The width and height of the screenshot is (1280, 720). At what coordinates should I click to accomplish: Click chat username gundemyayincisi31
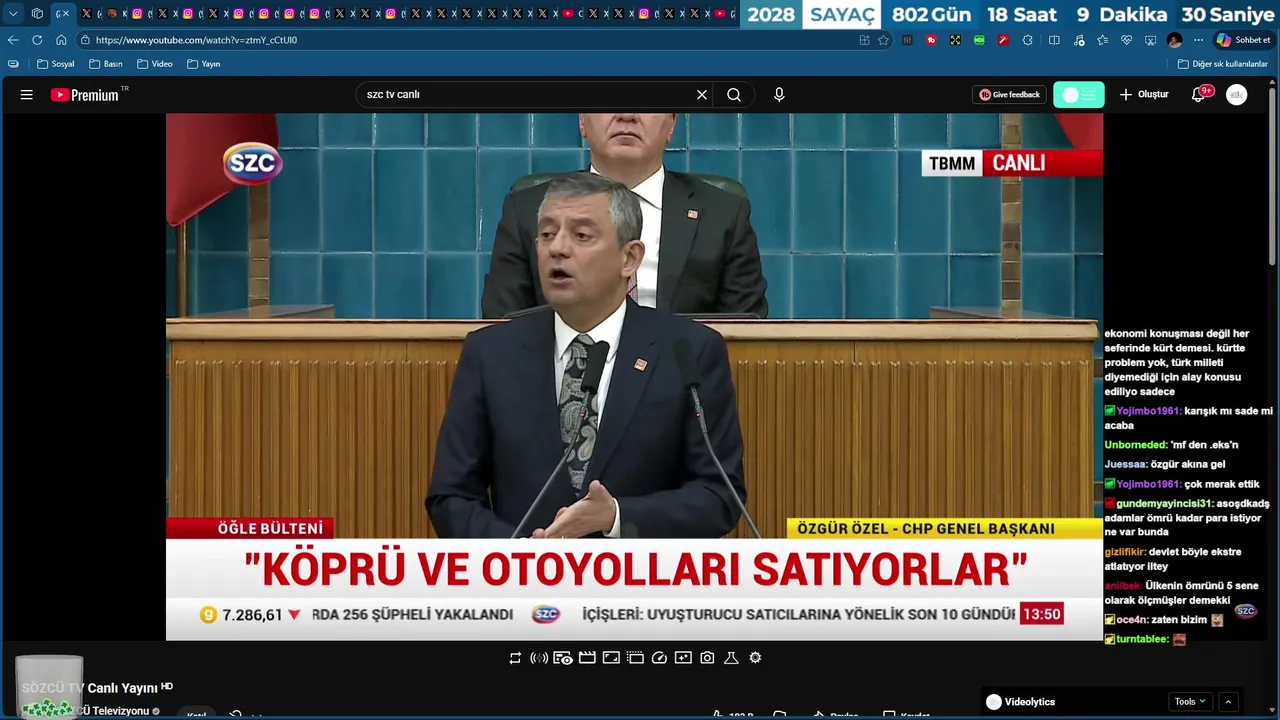[1164, 504]
